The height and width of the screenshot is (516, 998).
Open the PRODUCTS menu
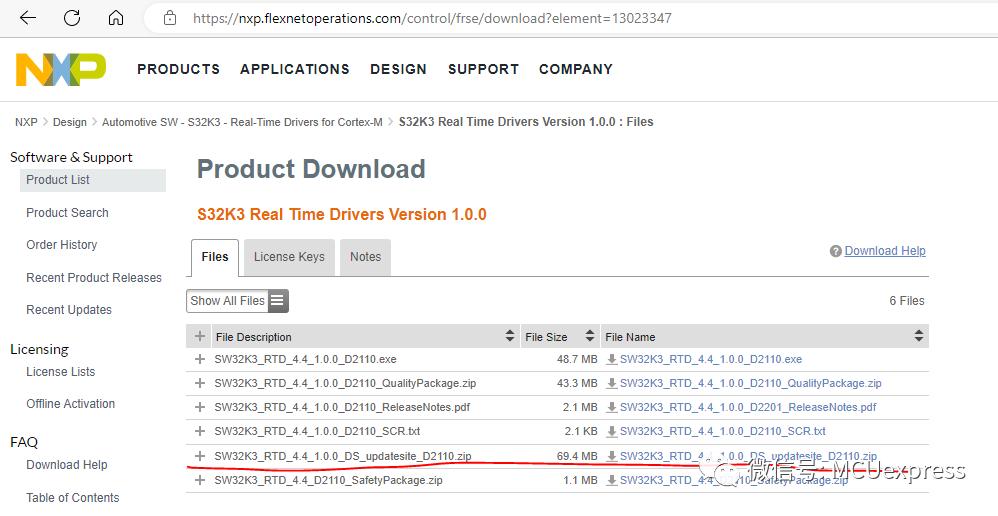(x=178, y=69)
